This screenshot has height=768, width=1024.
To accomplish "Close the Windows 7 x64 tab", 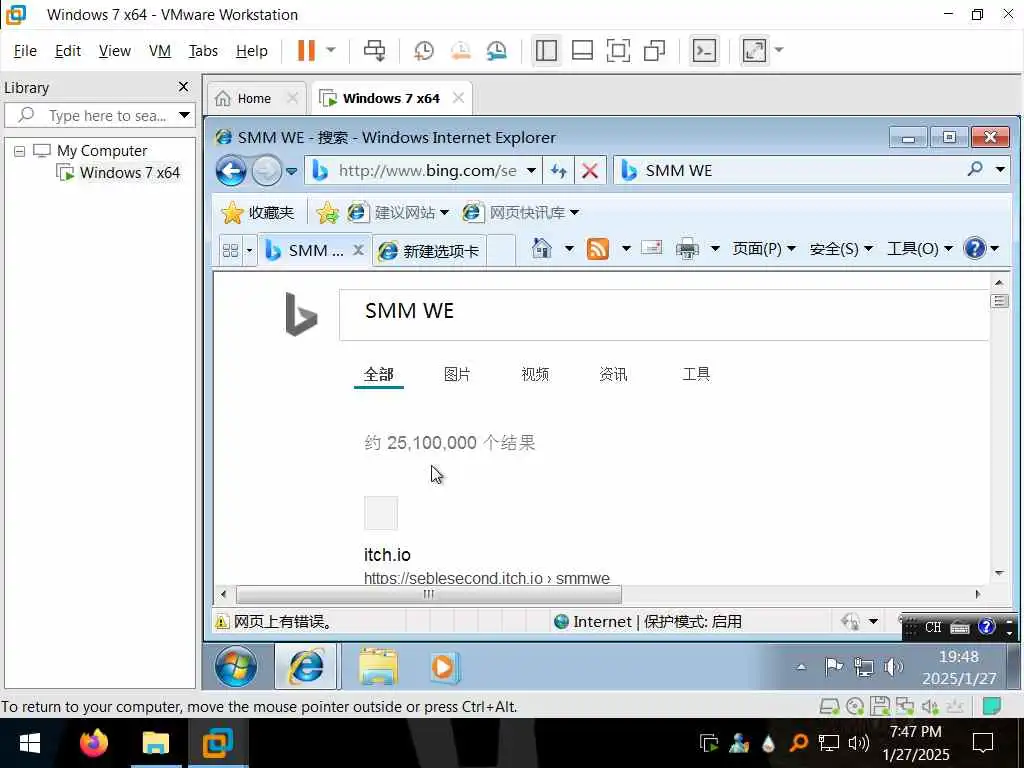I will (458, 97).
